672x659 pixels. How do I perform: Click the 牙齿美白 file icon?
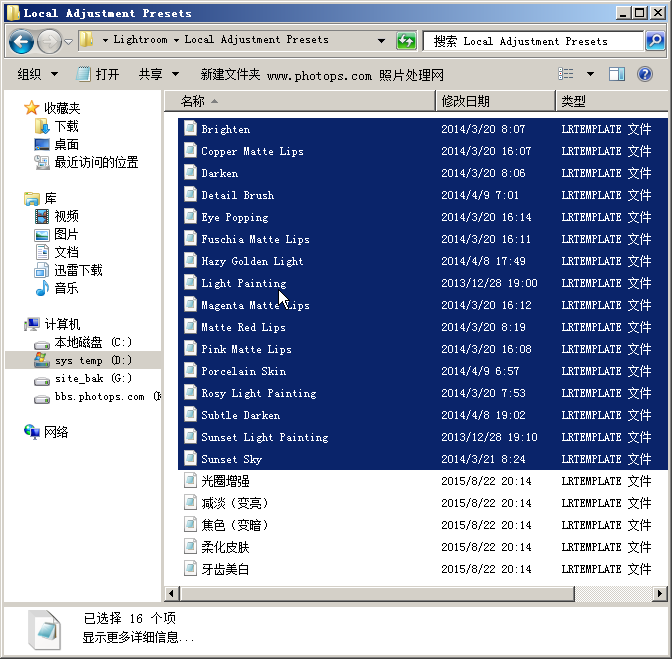[x=190, y=568]
